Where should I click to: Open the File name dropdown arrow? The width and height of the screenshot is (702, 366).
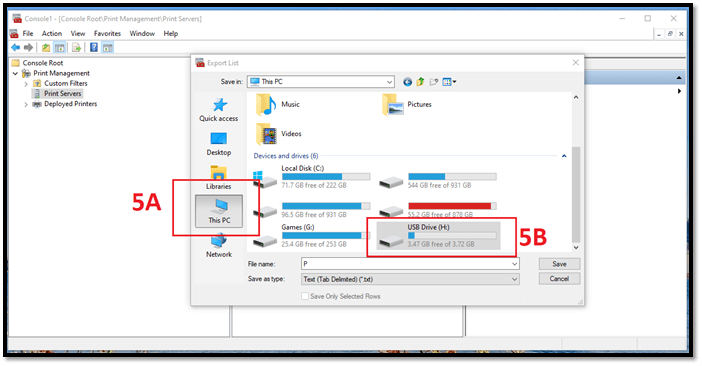coord(514,264)
